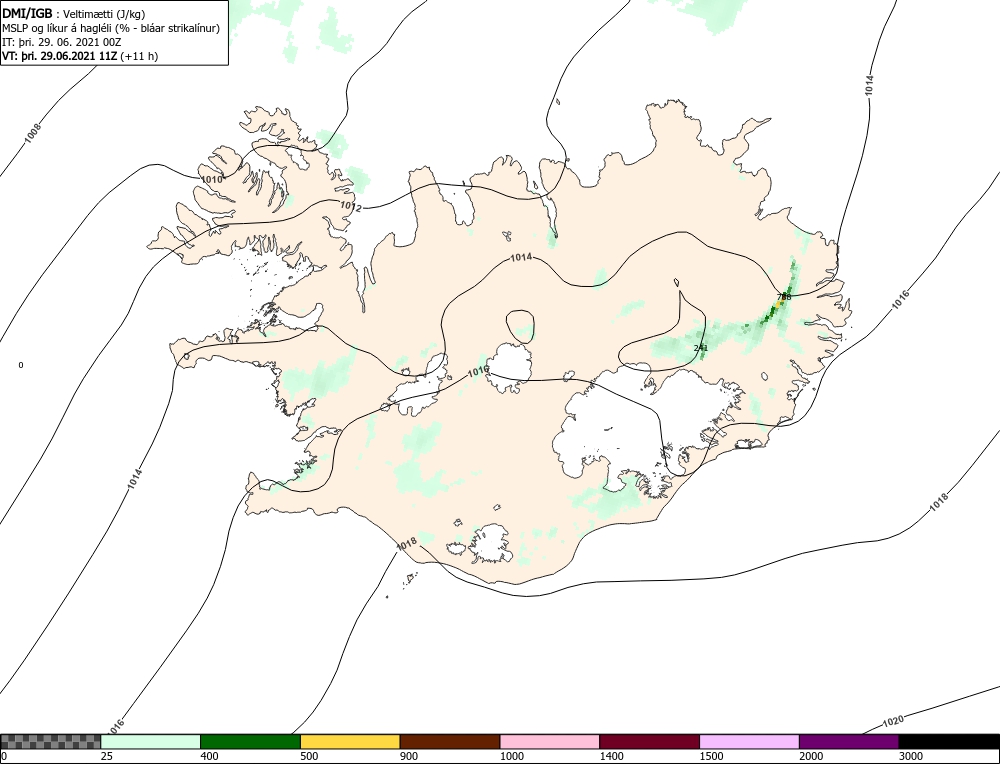Viewport: 1000px width, 764px height.
Task: Click the brown 900–1000 legend swatch
Action: click(x=450, y=741)
